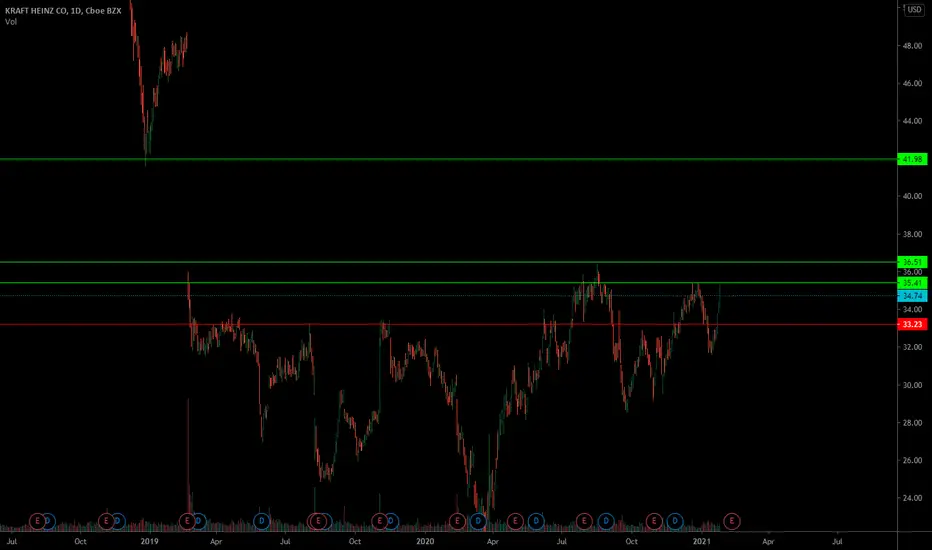
Task: Click the 30.00 price axis label
Action: click(x=912, y=385)
